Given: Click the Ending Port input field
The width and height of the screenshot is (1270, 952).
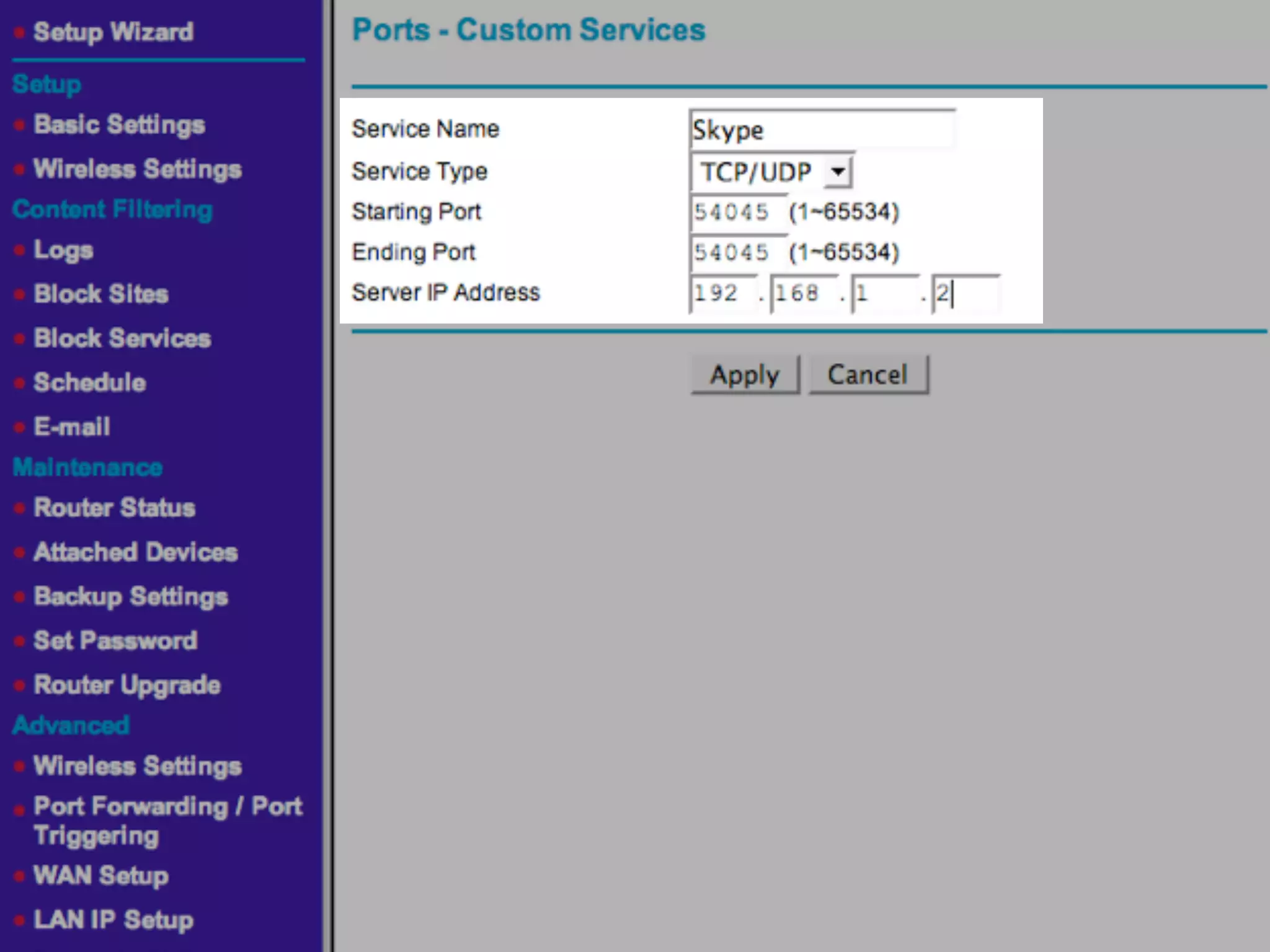Looking at the screenshot, I should coord(737,253).
